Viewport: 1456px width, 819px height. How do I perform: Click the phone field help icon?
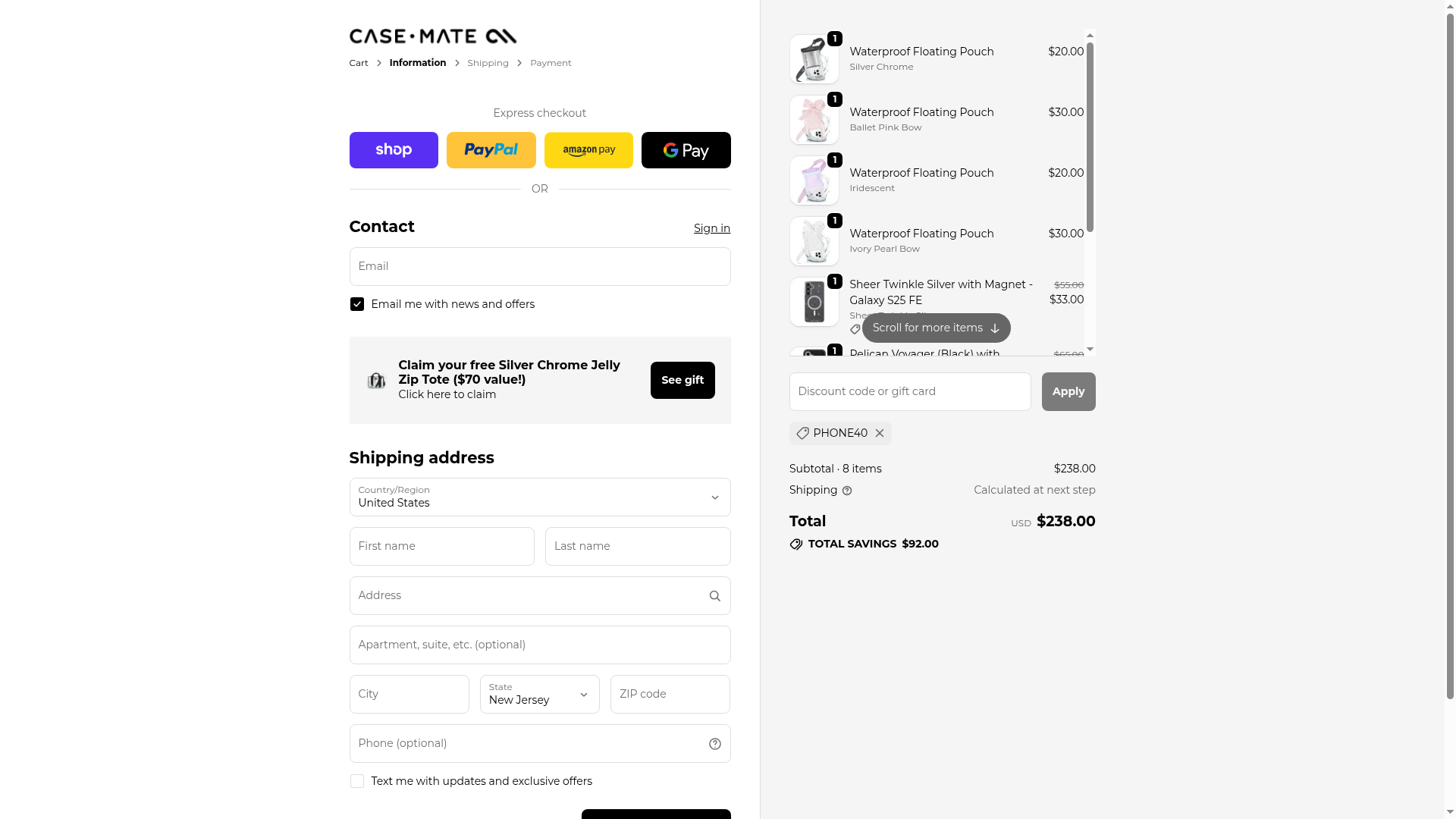pos(714,744)
